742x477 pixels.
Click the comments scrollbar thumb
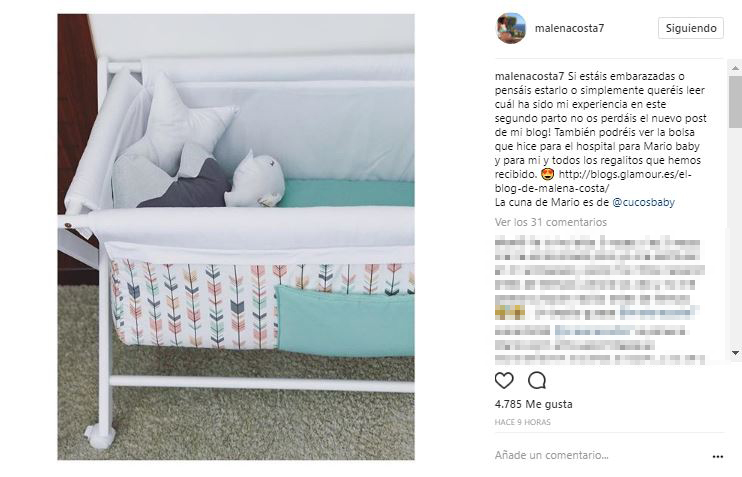735,102
